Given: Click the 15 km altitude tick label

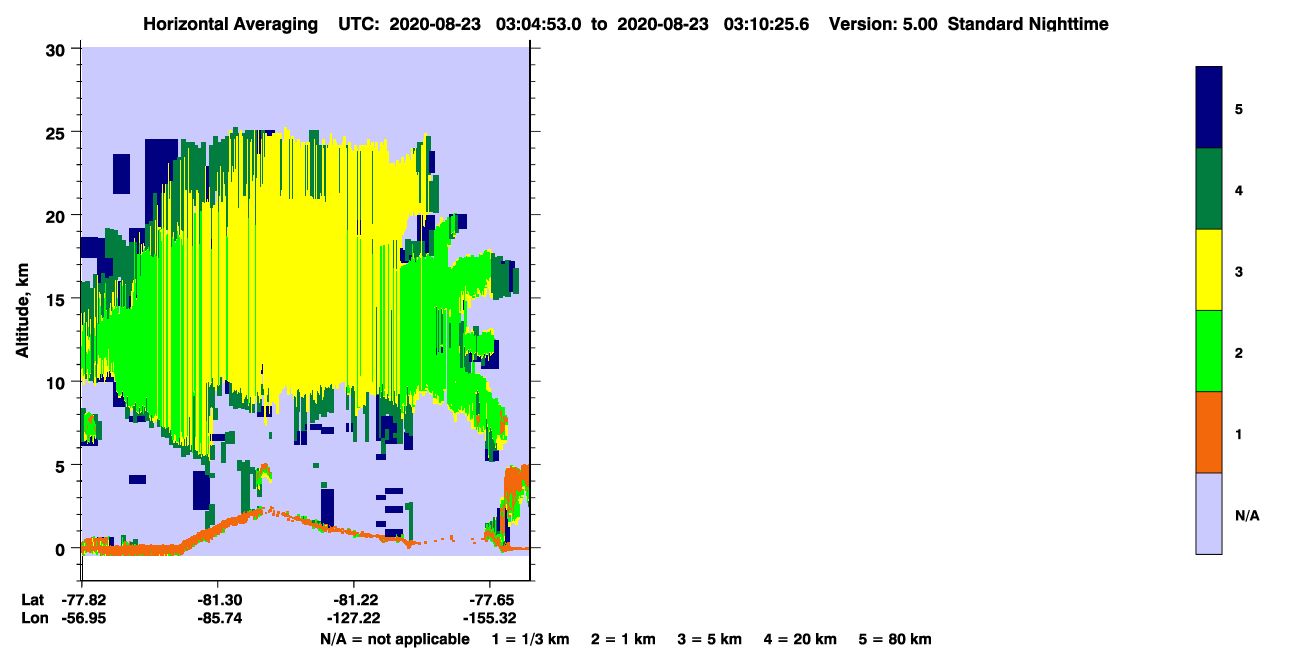Looking at the screenshot, I should tap(57, 299).
